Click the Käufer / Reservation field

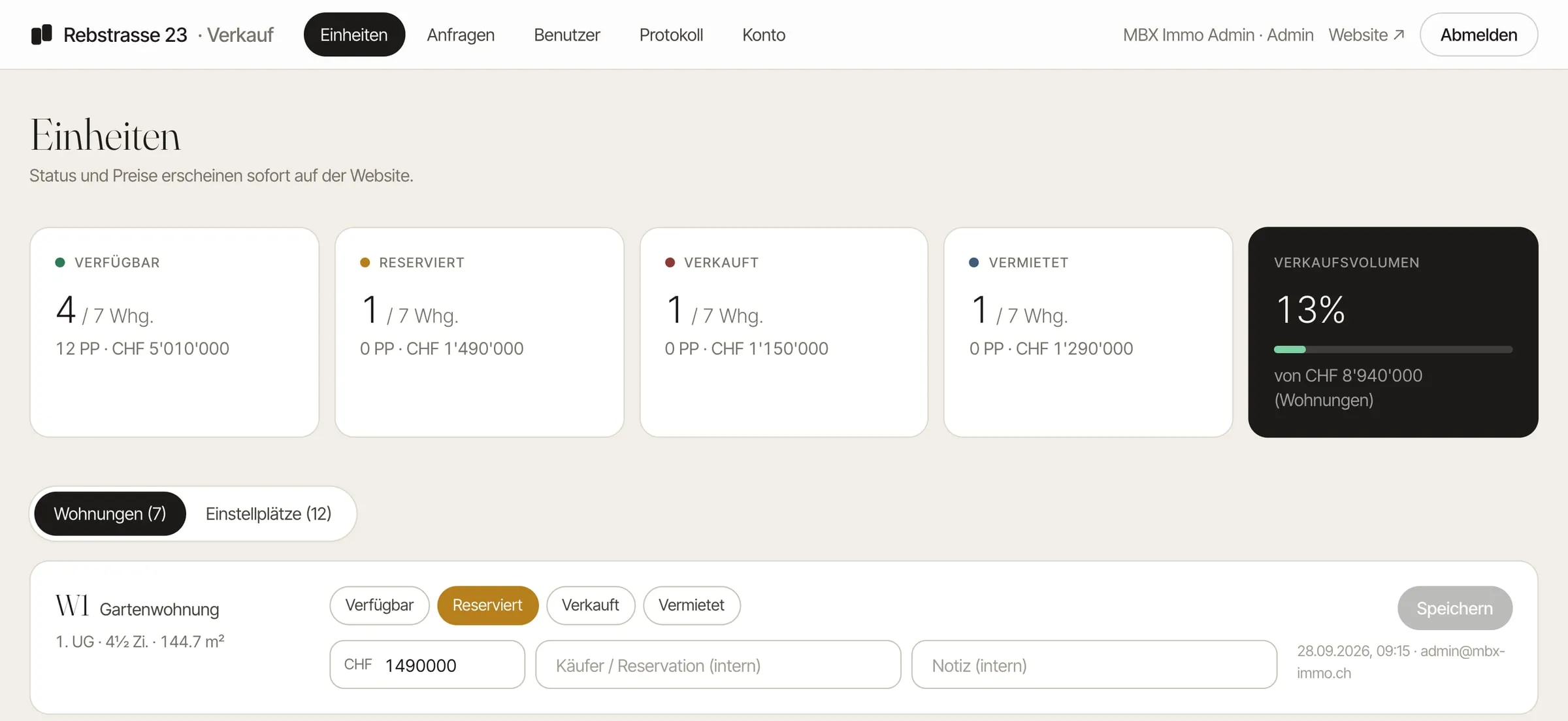(718, 665)
